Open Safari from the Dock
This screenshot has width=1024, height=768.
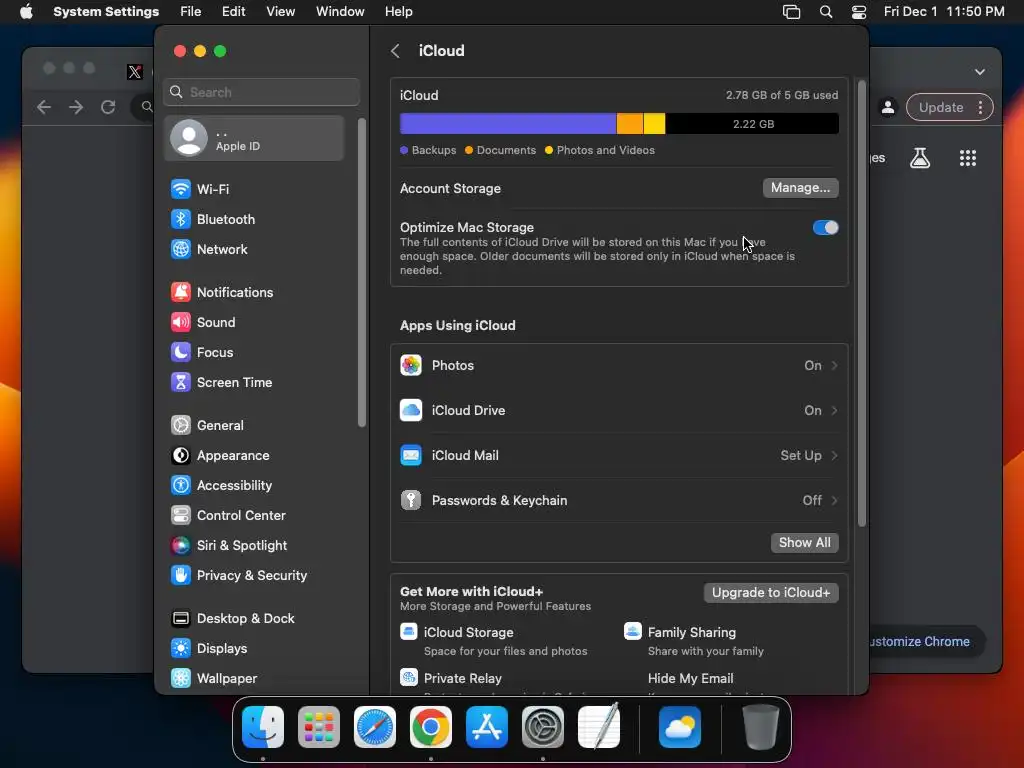(375, 727)
